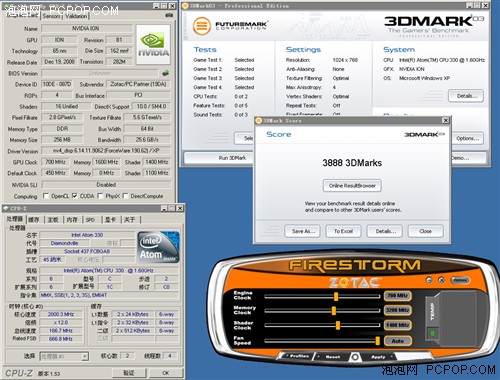
Task: Select the 处理器 tab in CPU-Z
Action: click(15, 219)
